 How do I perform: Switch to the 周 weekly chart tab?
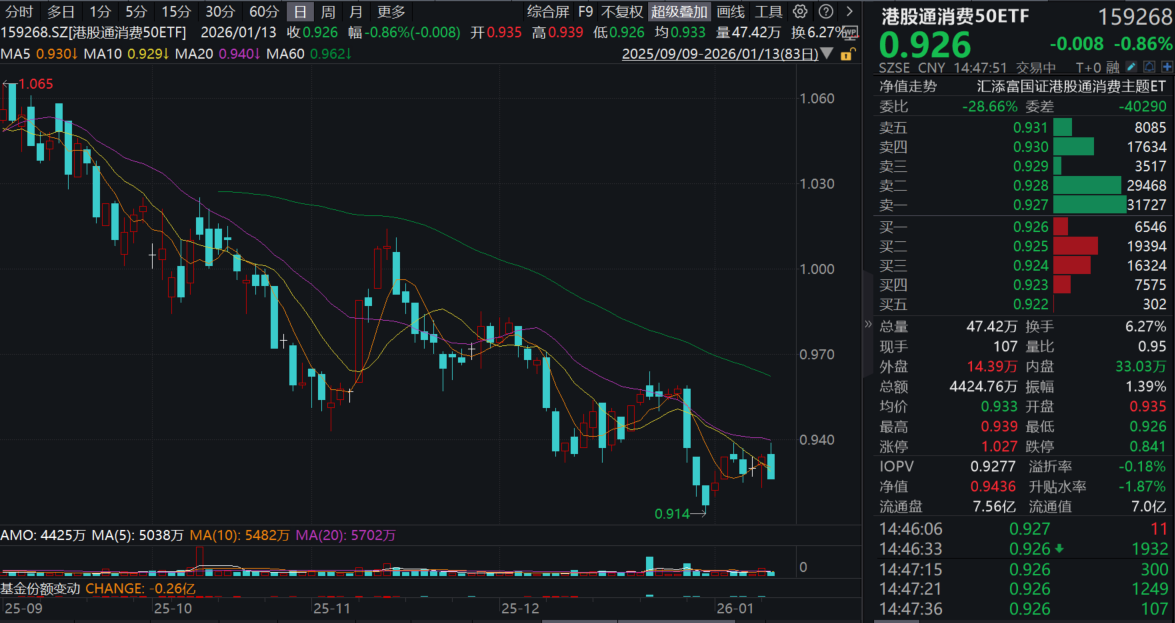(x=328, y=12)
